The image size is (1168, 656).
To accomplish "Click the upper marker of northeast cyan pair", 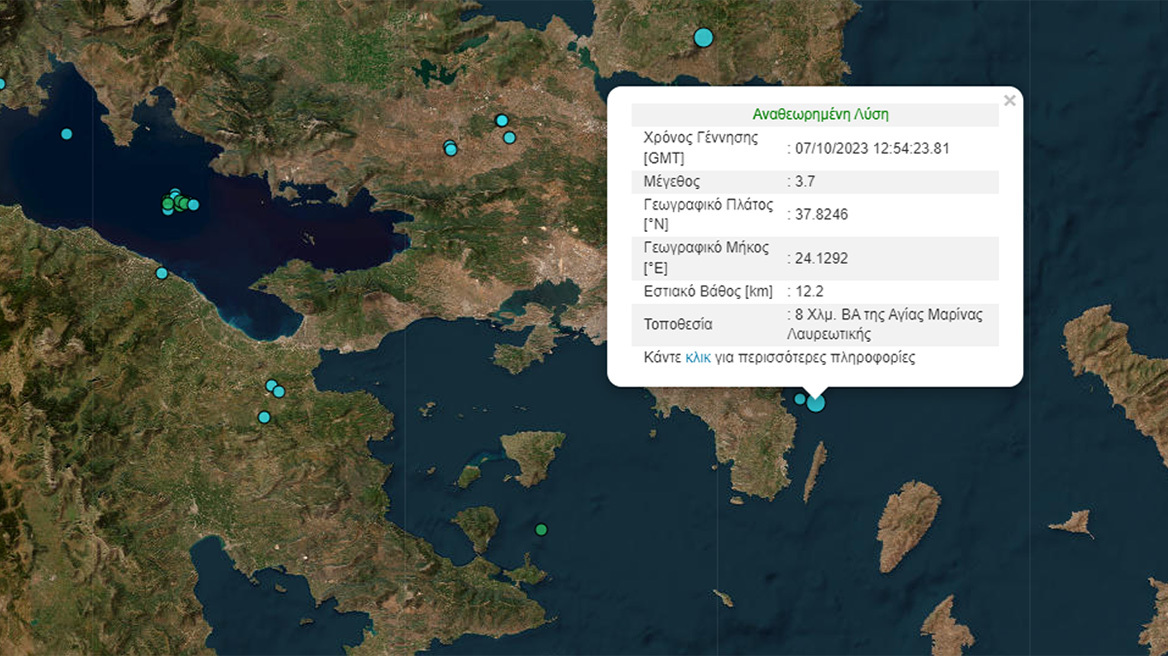I will tap(502, 120).
